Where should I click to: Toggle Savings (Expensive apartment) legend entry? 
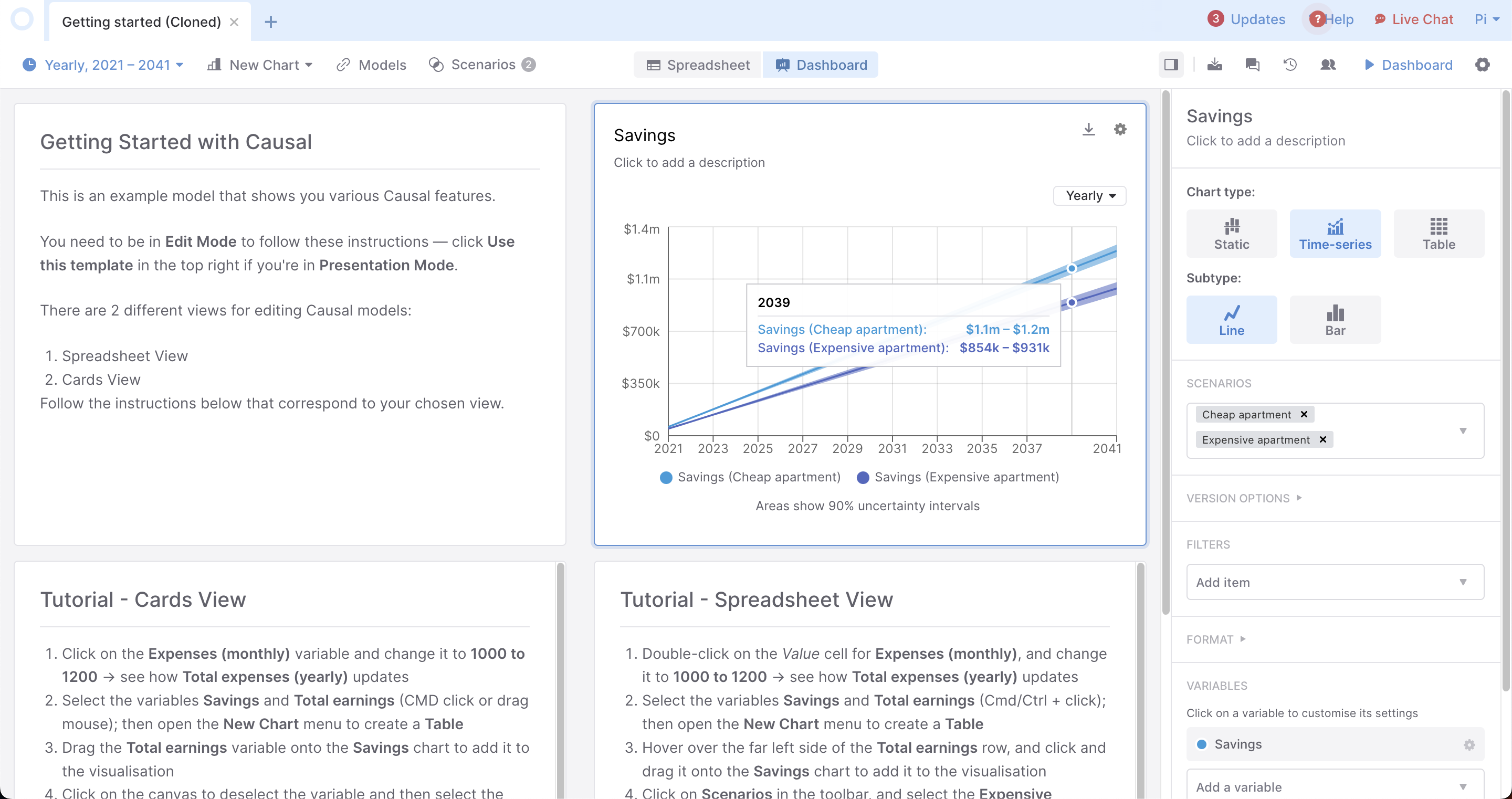[x=958, y=477]
